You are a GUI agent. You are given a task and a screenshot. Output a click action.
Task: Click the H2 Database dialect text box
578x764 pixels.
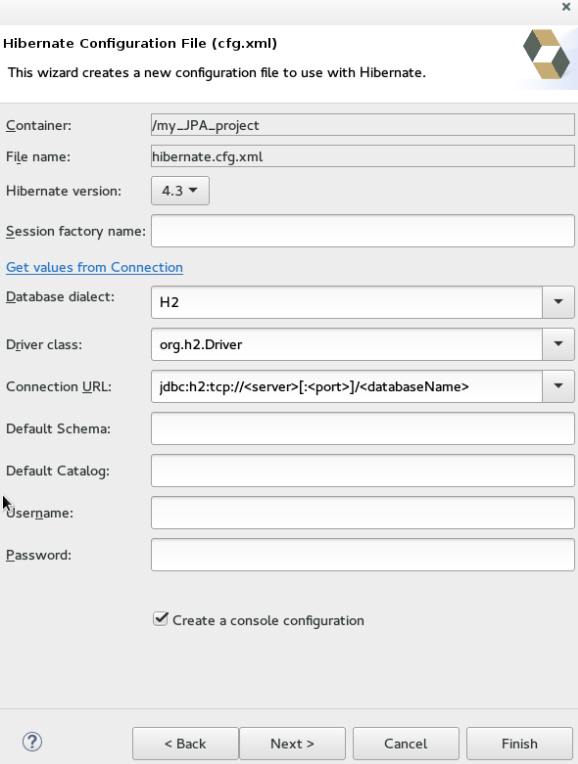(x=347, y=302)
